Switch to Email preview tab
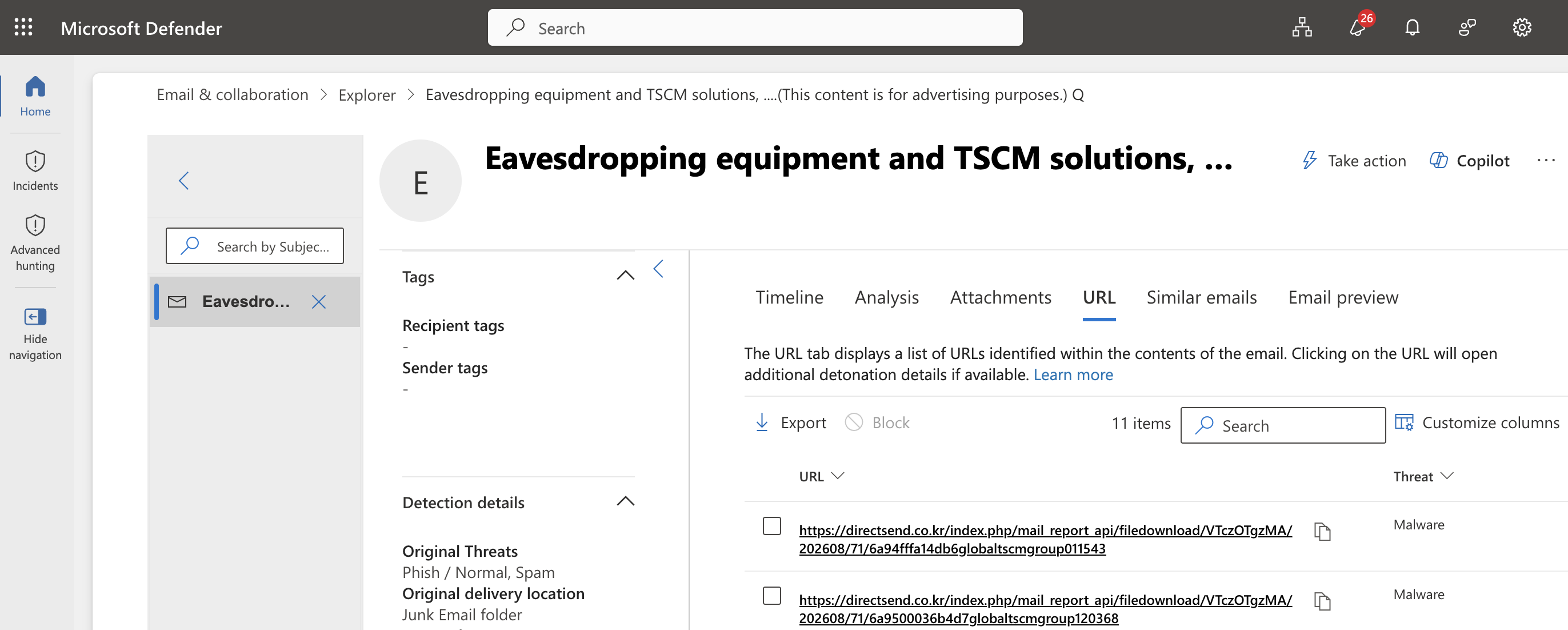This screenshot has height=630, width=1568. pyautogui.click(x=1343, y=297)
